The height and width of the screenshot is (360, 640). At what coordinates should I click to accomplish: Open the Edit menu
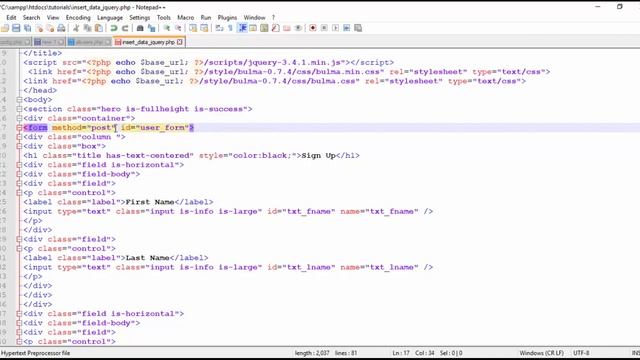click(11, 18)
